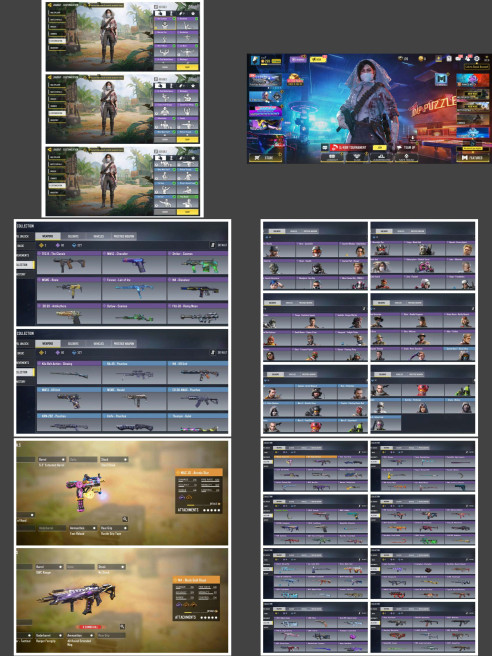
Task: Open Default sort control in second Collection panel
Action: 218,353
